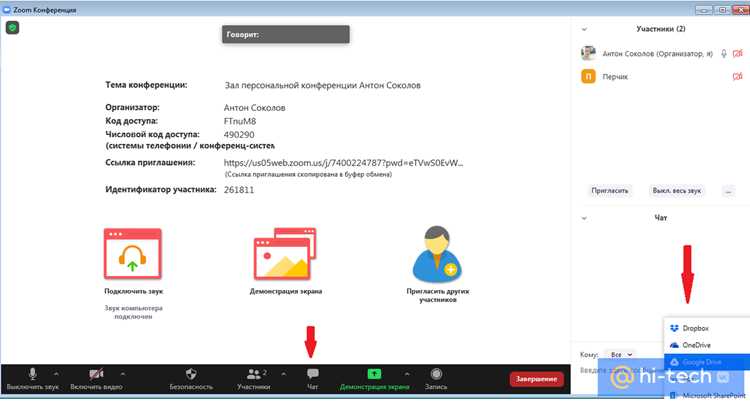Click the large Подключить звук headphones icon
The image size is (750, 402).
click(132, 254)
